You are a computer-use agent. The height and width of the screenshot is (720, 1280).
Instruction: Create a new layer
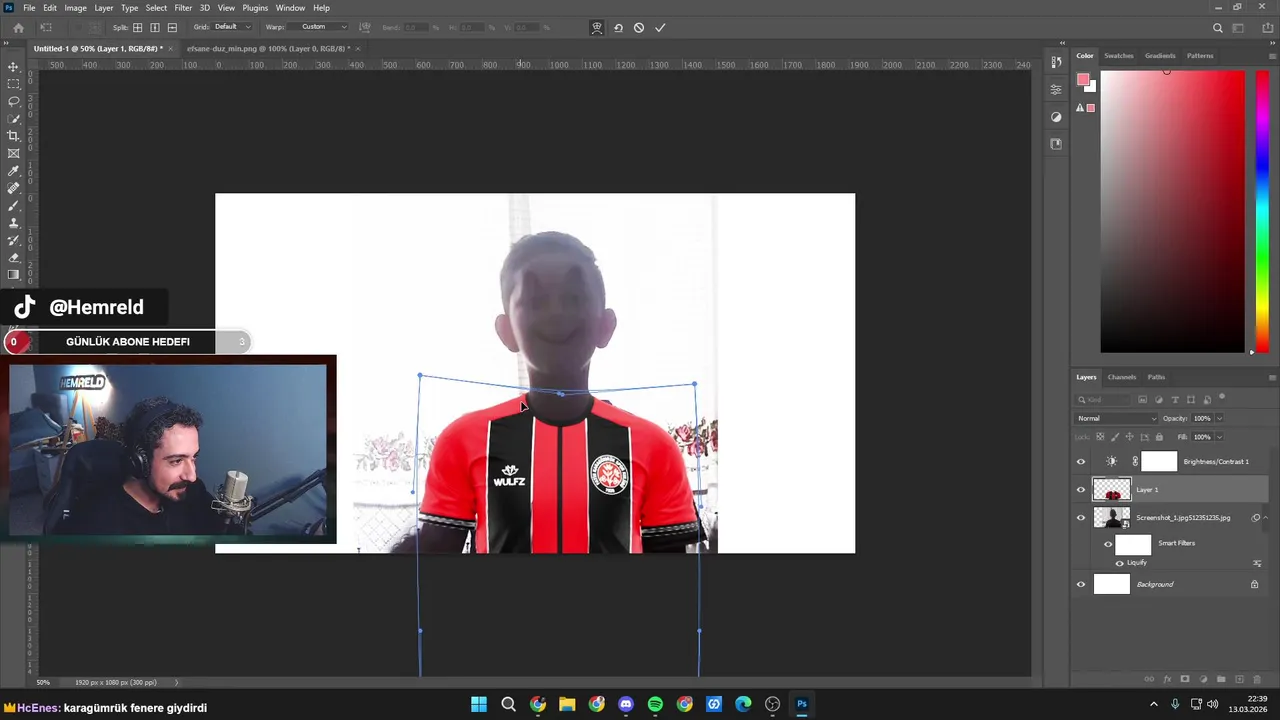click(1239, 680)
